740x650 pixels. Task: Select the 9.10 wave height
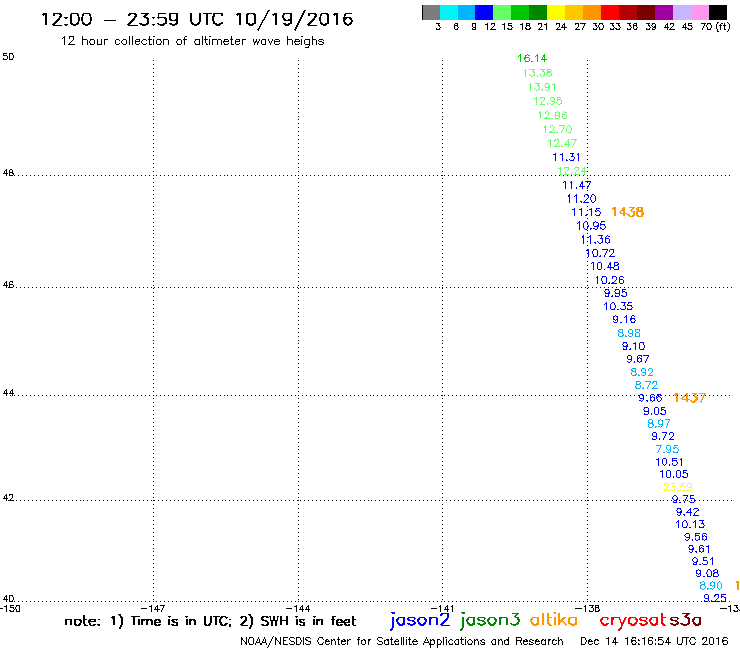633,346
